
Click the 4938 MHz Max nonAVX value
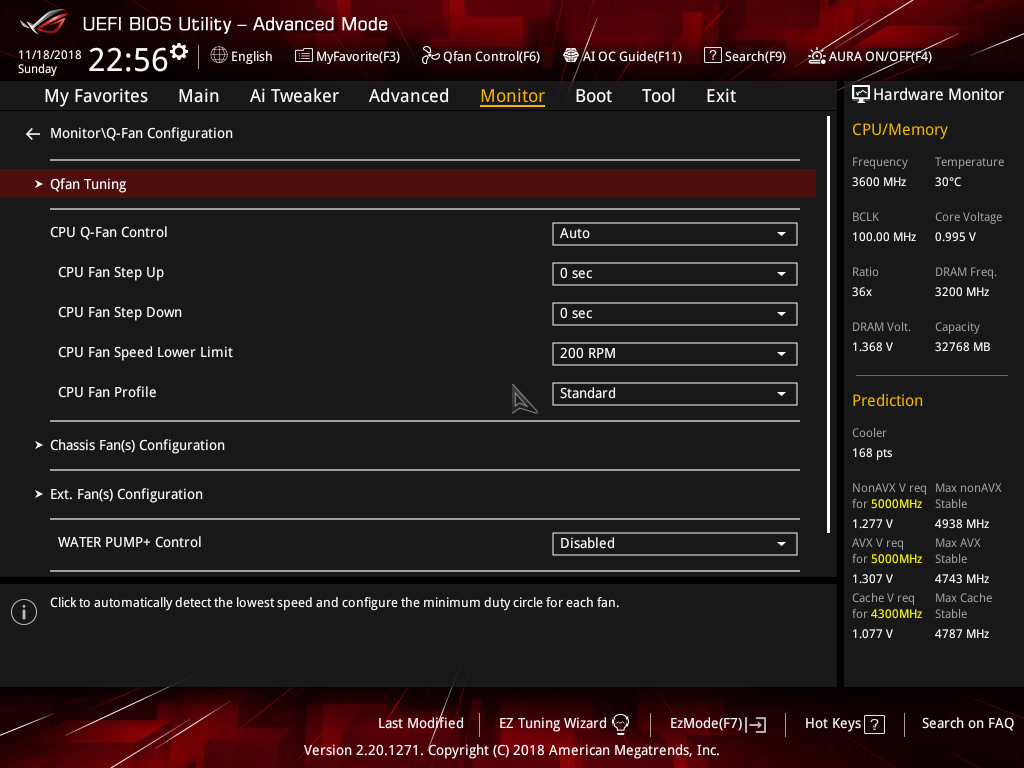click(962, 524)
